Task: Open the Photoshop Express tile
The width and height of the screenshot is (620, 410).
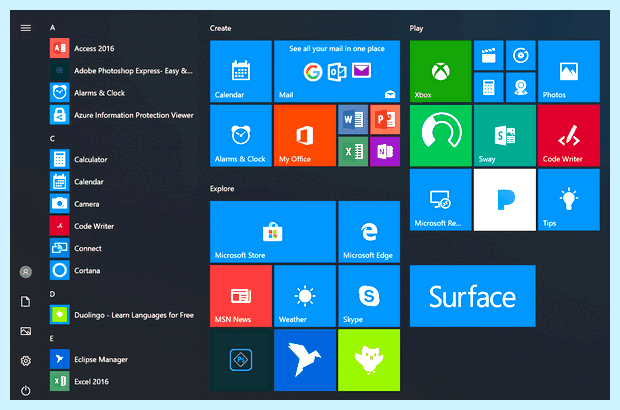Action: point(241,360)
